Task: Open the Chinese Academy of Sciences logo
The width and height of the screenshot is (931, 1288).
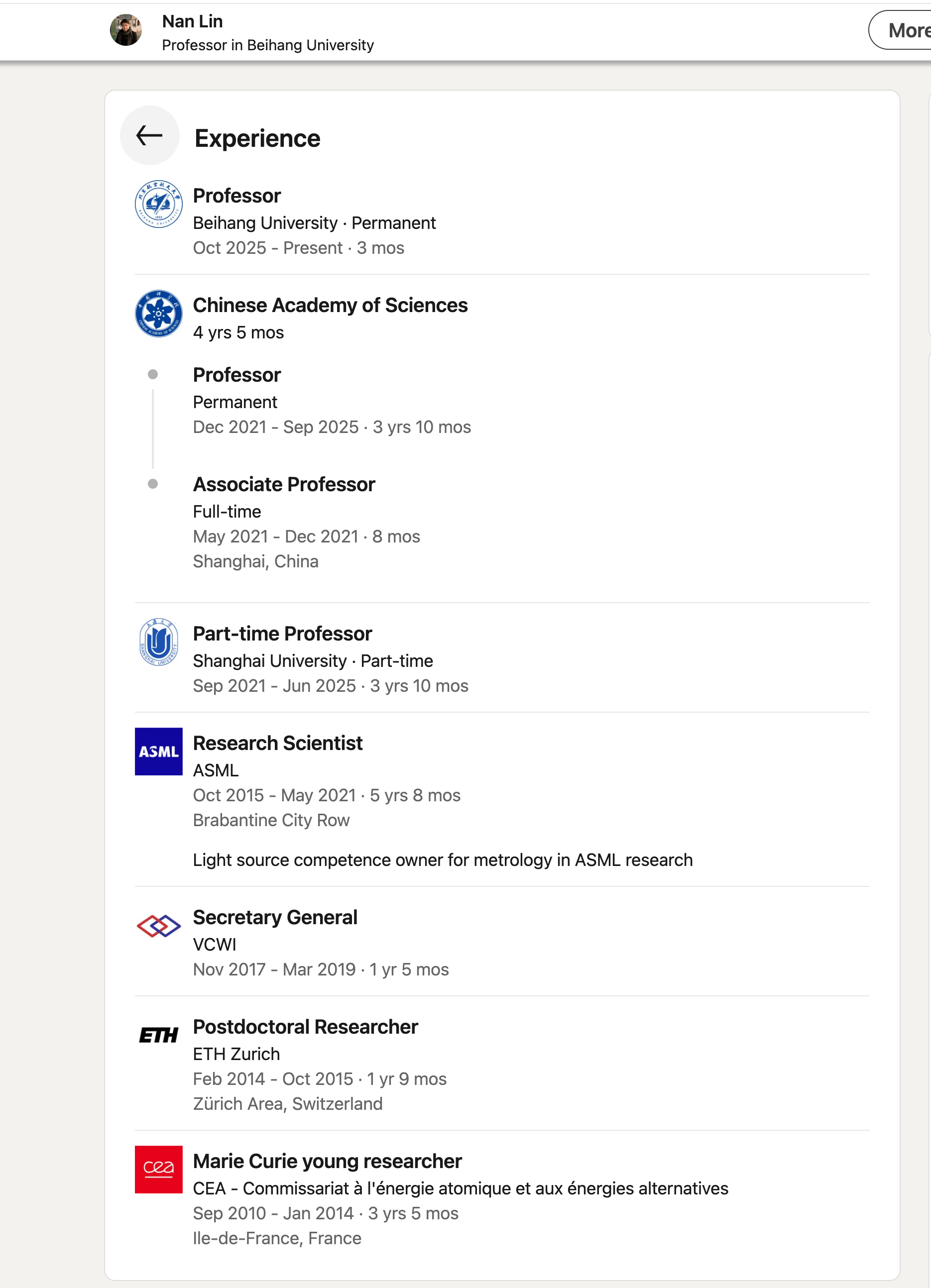Action: (x=158, y=314)
